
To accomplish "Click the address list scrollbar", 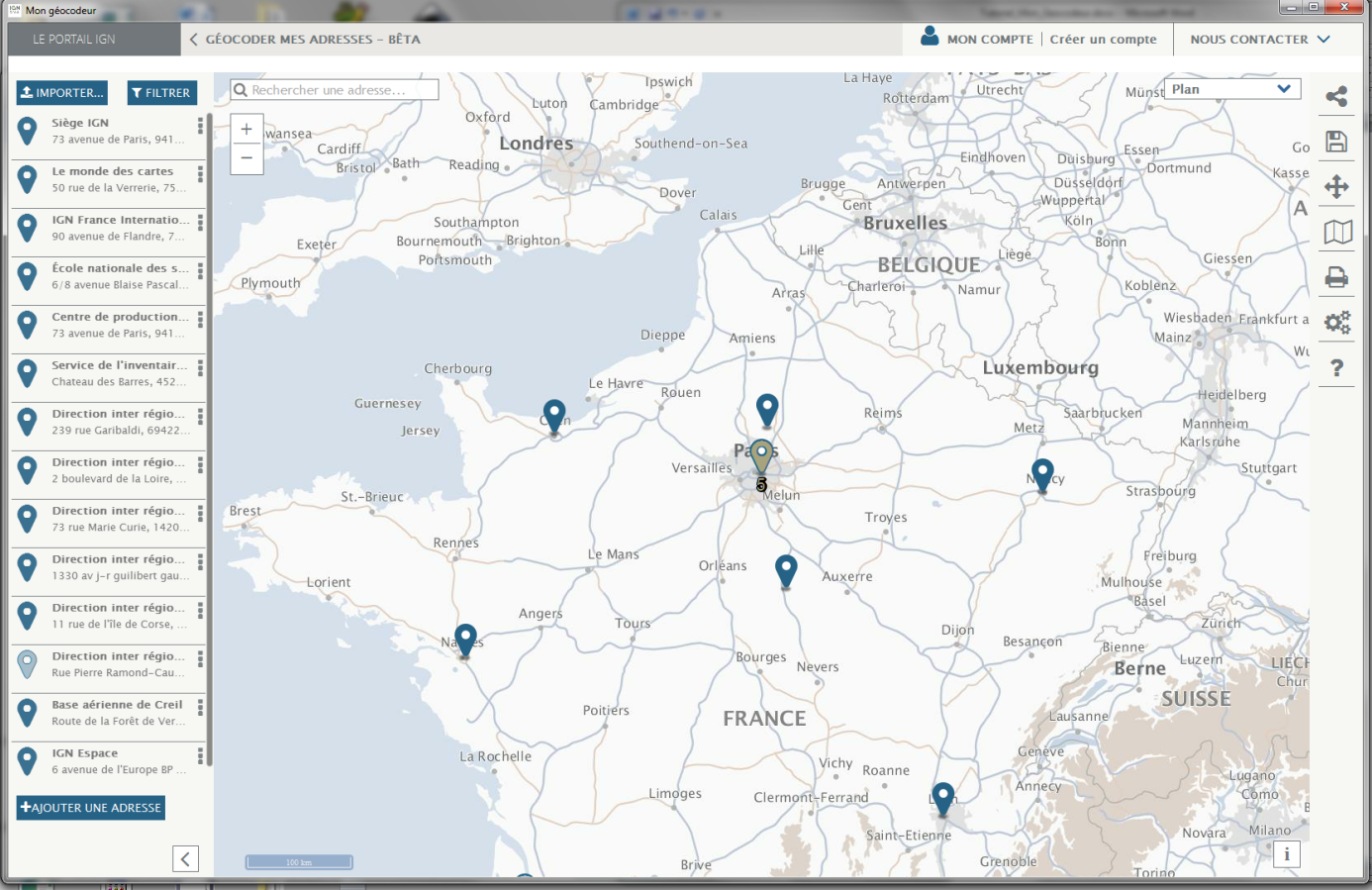I will (210, 441).
